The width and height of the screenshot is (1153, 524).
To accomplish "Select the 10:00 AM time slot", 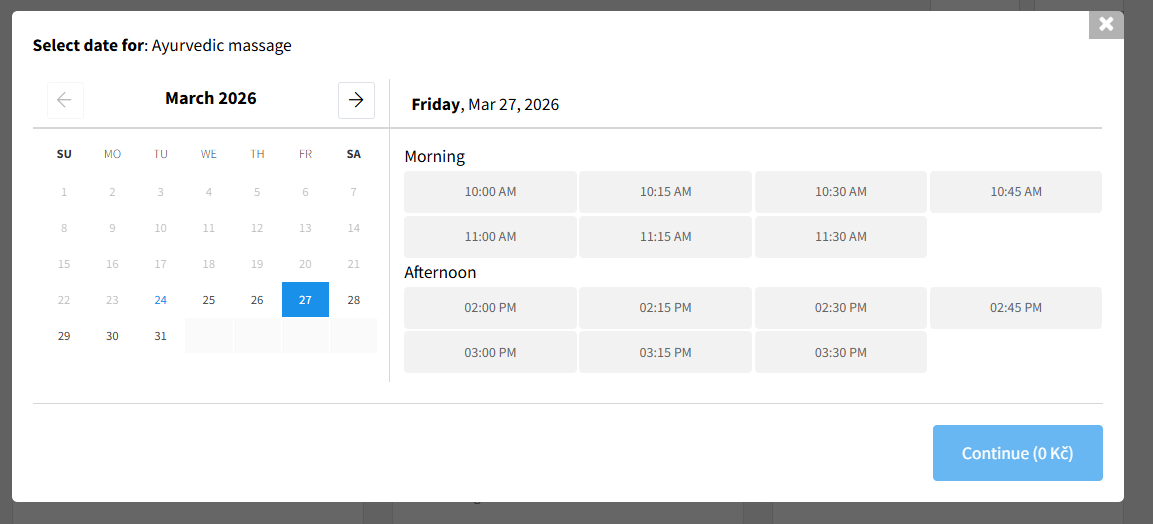I will 490,192.
